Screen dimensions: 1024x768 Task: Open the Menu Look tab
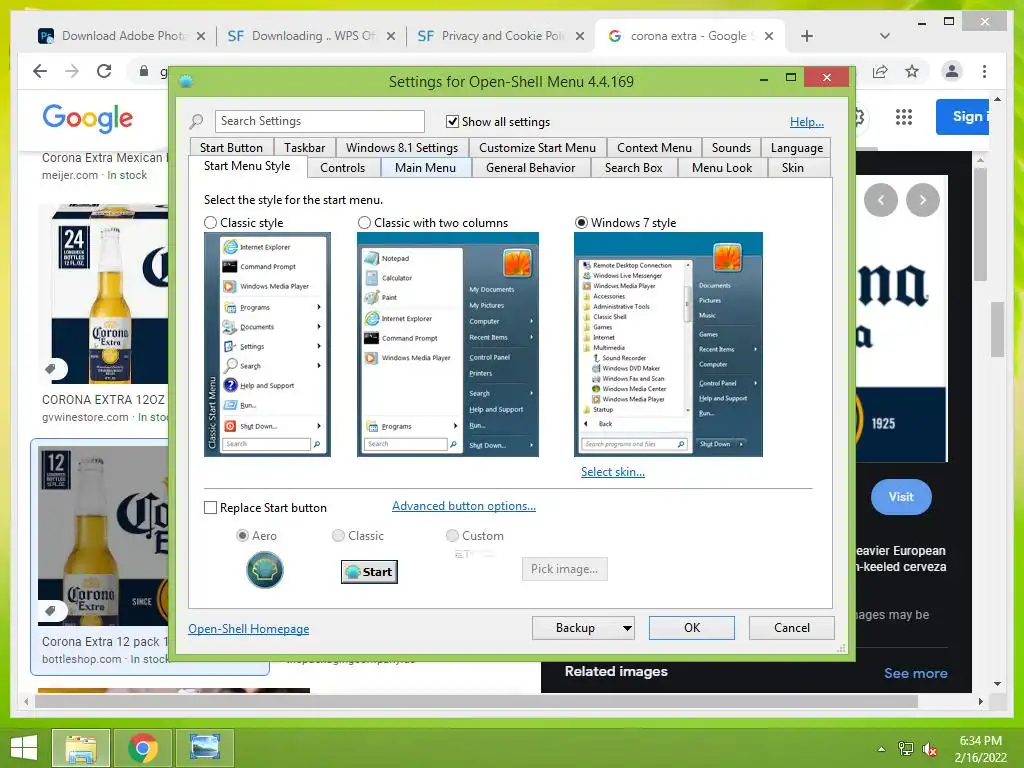point(722,168)
